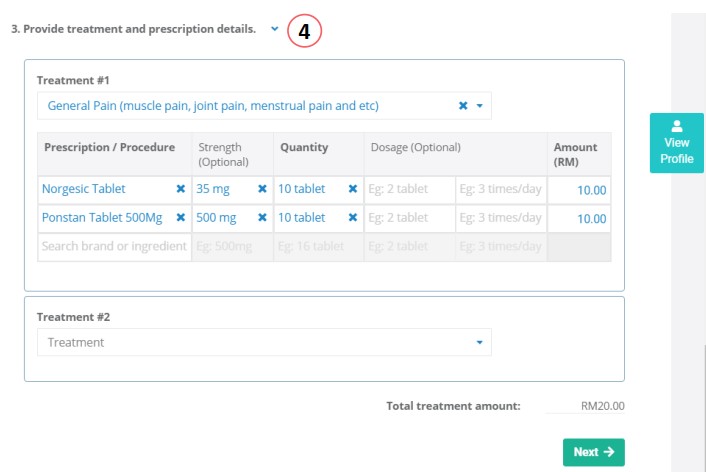Click the empty row quantity field
706x472 pixels.
pos(318,247)
